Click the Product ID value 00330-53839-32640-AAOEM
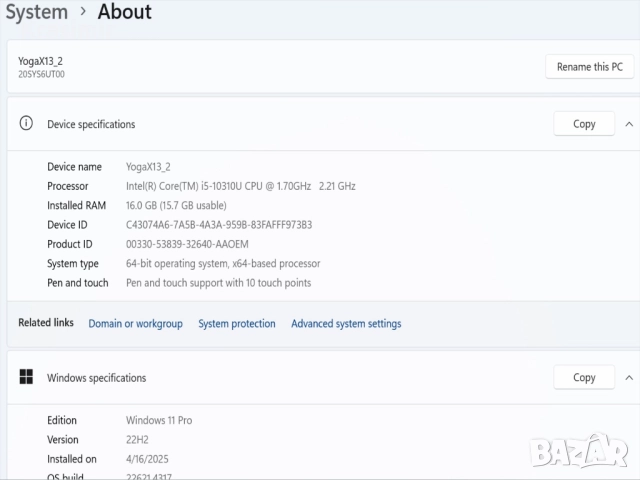Screen dimensions: 640x480 pyautogui.click(x=187, y=245)
